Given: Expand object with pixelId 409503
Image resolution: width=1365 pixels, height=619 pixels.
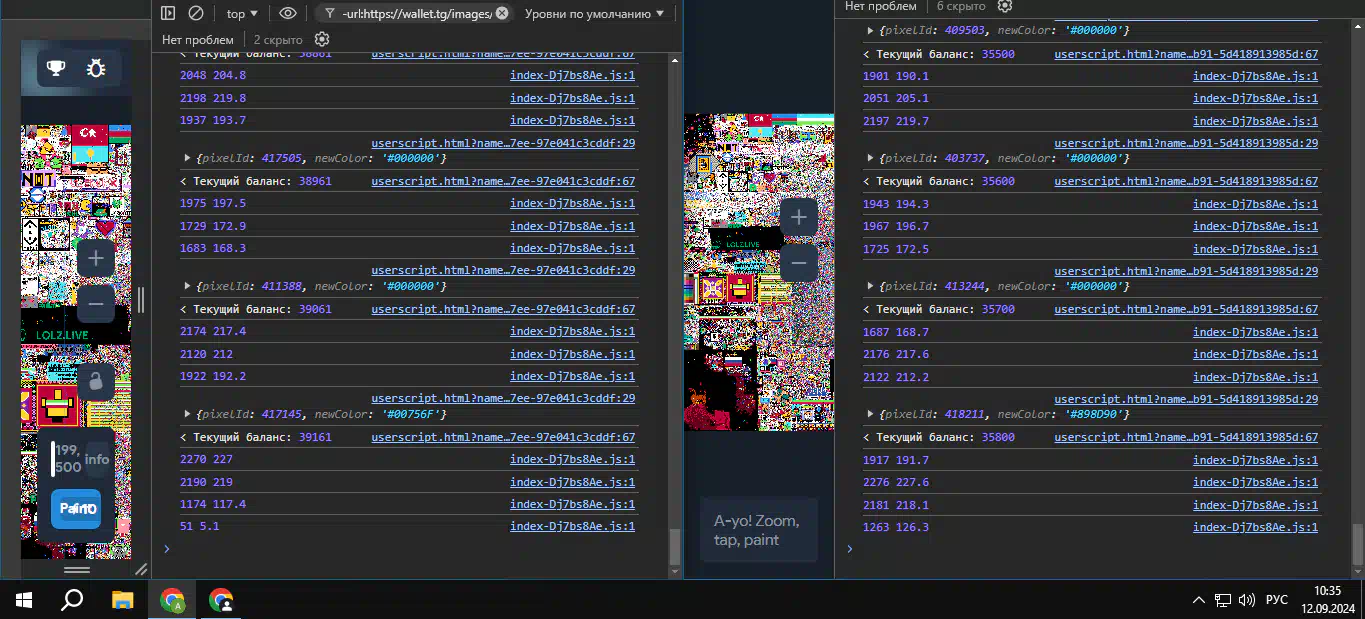Looking at the screenshot, I should [x=870, y=31].
